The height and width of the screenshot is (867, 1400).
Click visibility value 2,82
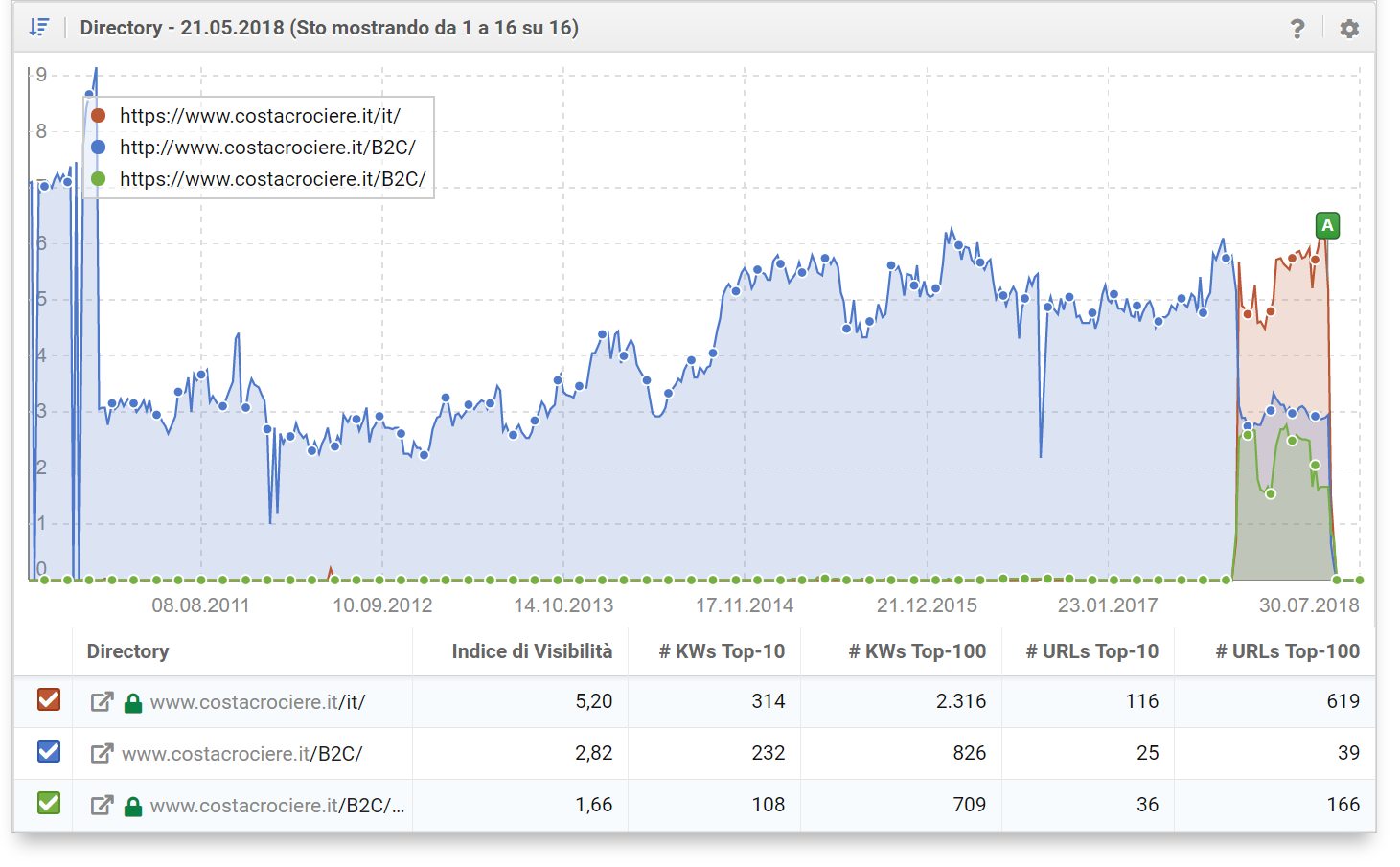594,753
